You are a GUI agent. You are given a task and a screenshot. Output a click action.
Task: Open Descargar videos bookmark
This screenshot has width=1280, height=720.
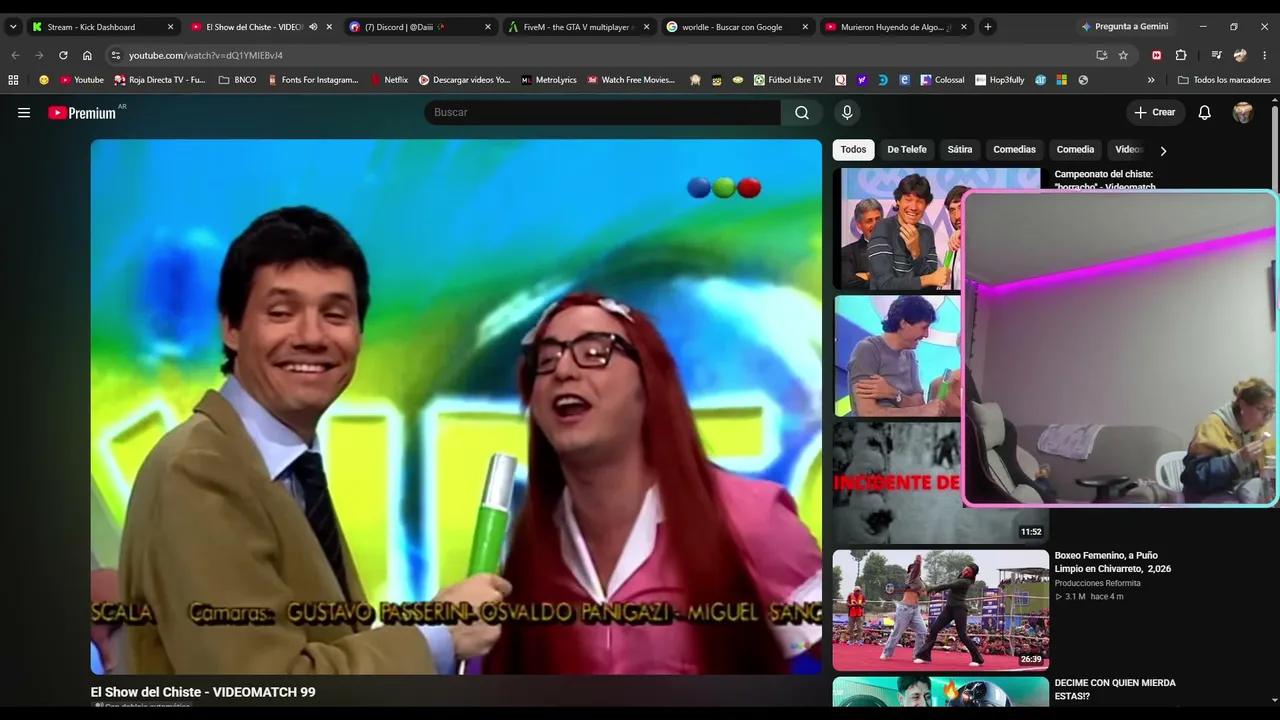click(464, 80)
